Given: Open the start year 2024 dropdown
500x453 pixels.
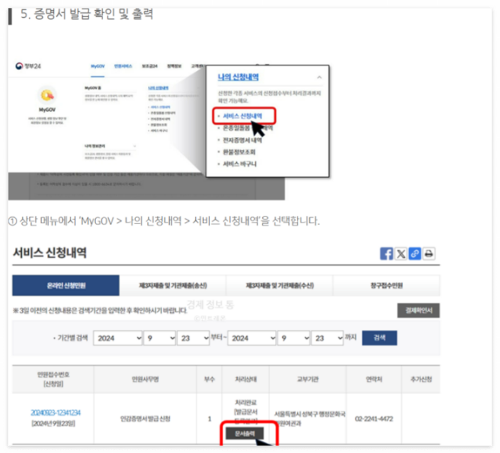Looking at the screenshot, I should pyautogui.click(x=118, y=338).
